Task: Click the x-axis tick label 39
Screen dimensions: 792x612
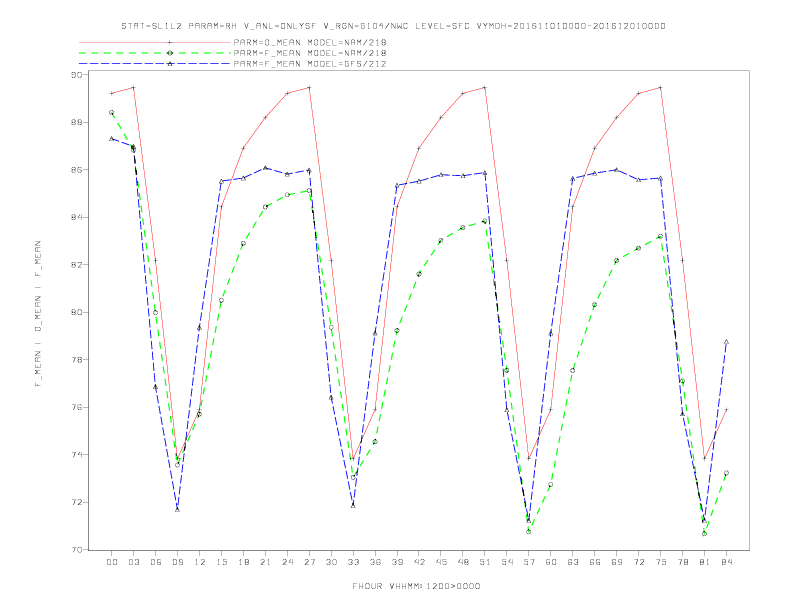Action: pos(397,562)
